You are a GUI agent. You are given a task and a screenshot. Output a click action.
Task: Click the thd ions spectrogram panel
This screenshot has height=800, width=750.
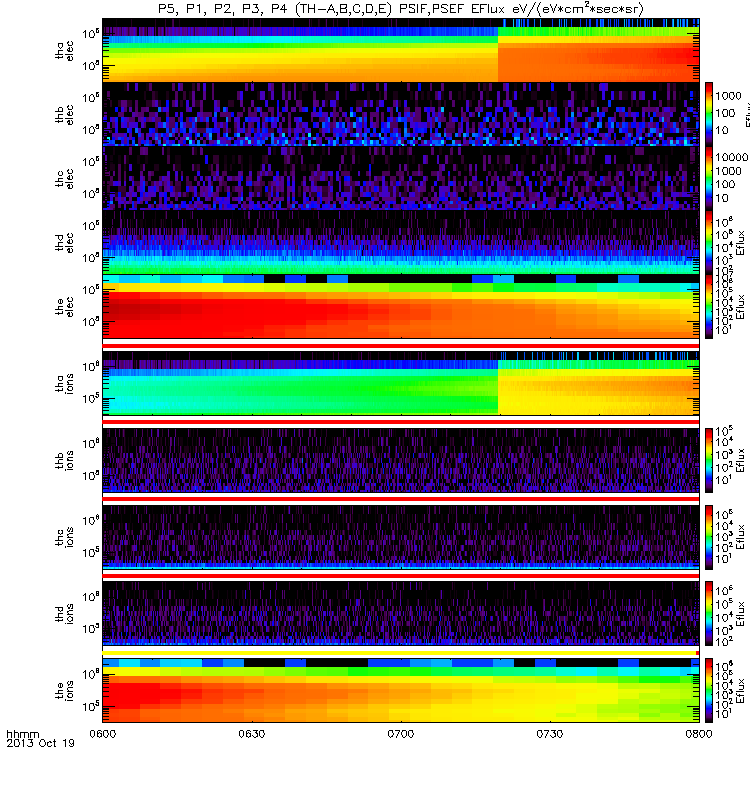[x=401, y=613]
